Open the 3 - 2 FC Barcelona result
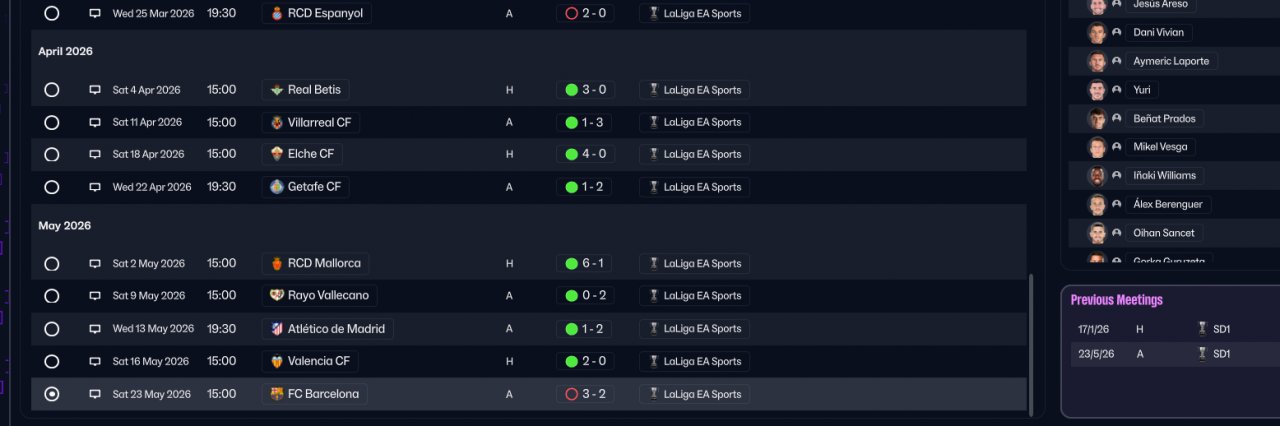The width and height of the screenshot is (1280, 426). [x=585, y=394]
